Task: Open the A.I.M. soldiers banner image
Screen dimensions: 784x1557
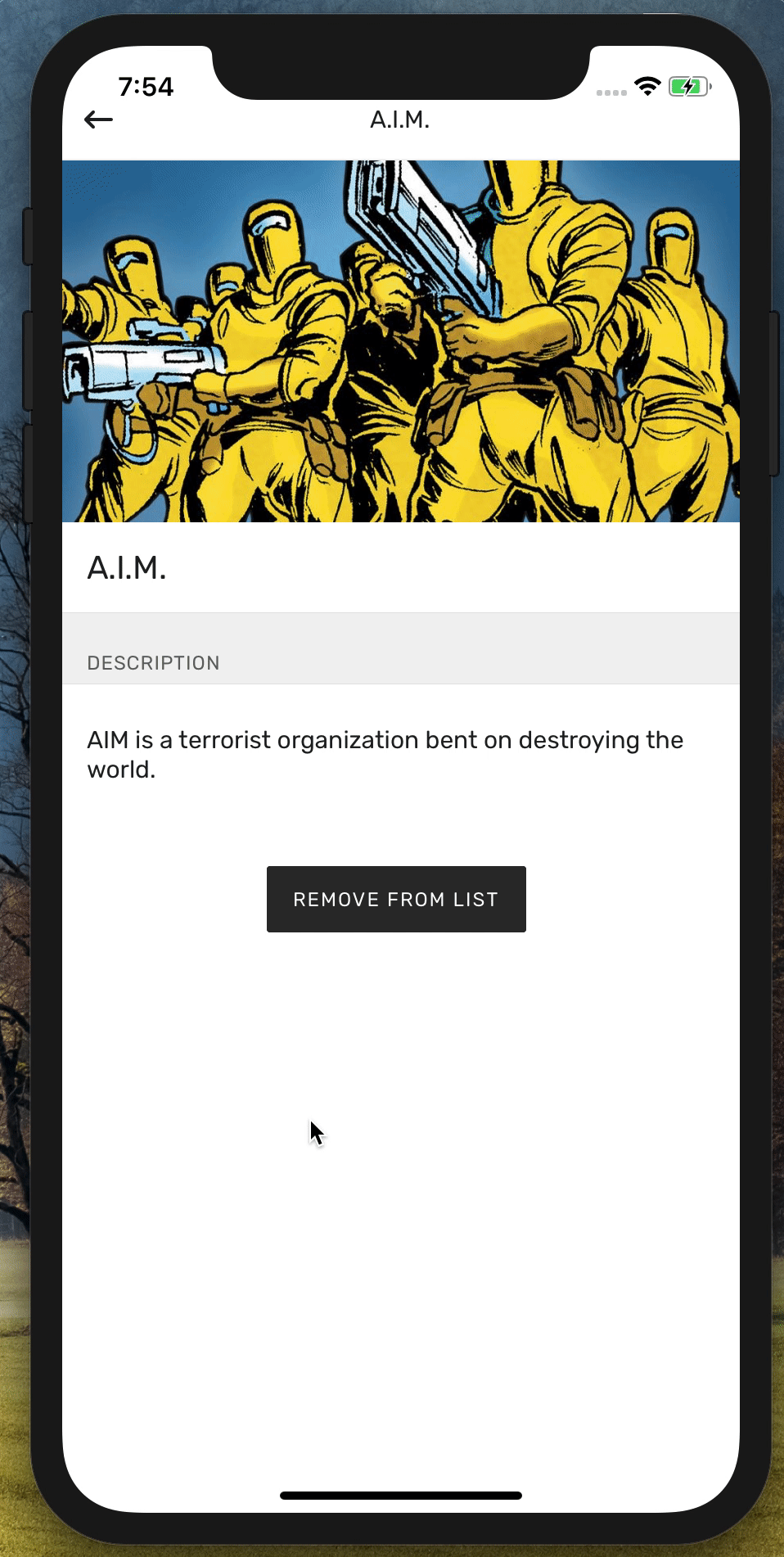Action: click(x=401, y=341)
